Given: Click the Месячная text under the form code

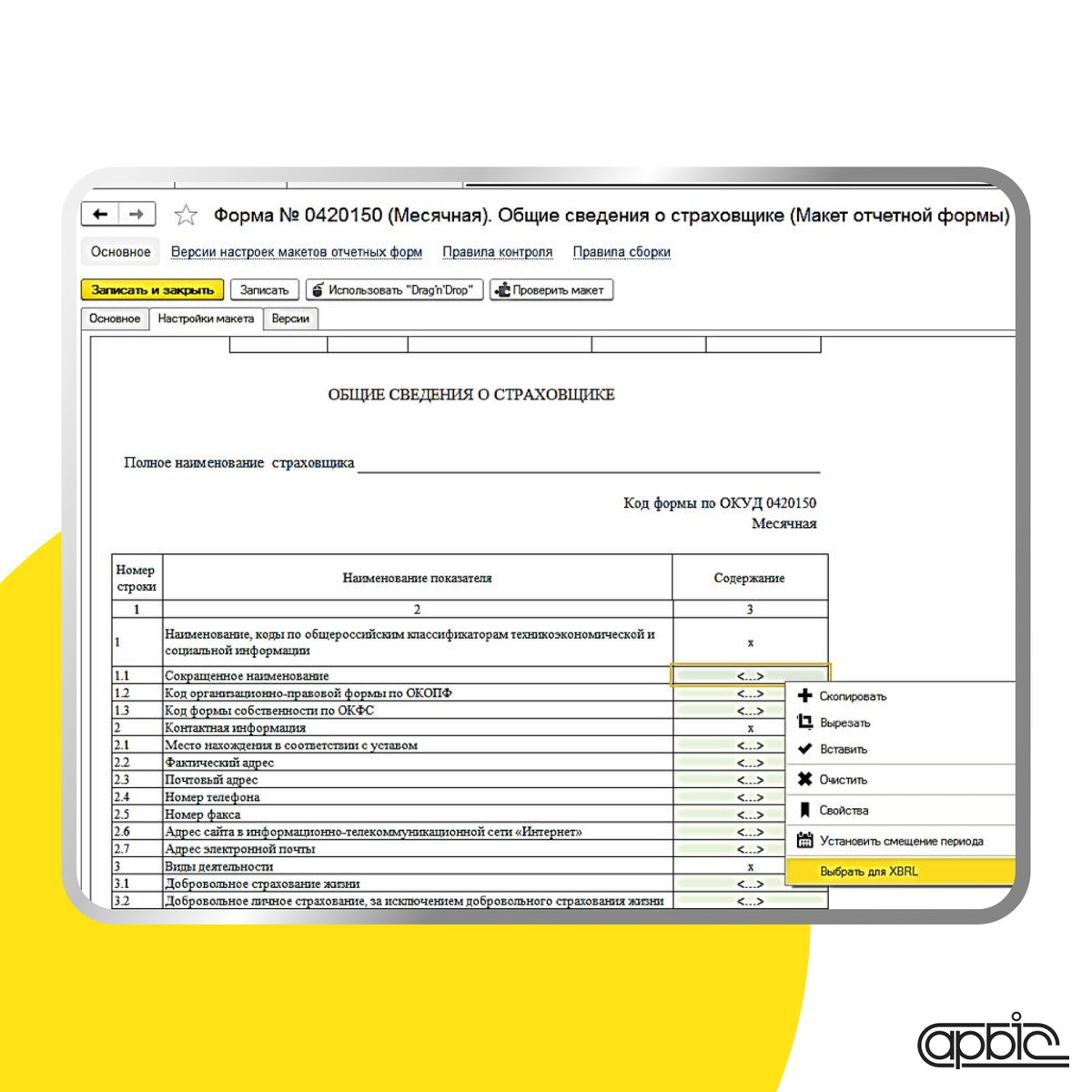Looking at the screenshot, I should (x=784, y=523).
